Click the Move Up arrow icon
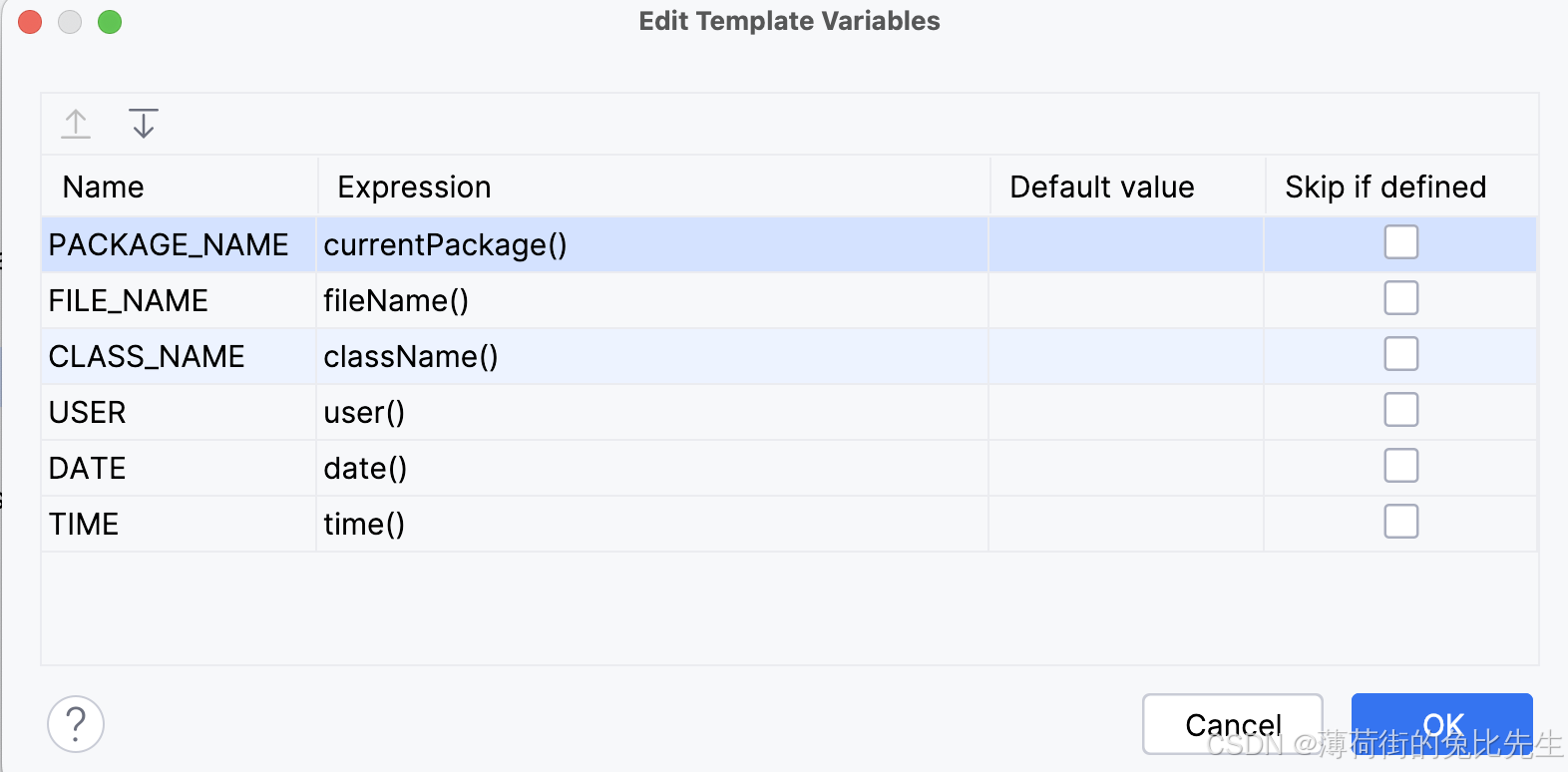 pyautogui.click(x=76, y=124)
